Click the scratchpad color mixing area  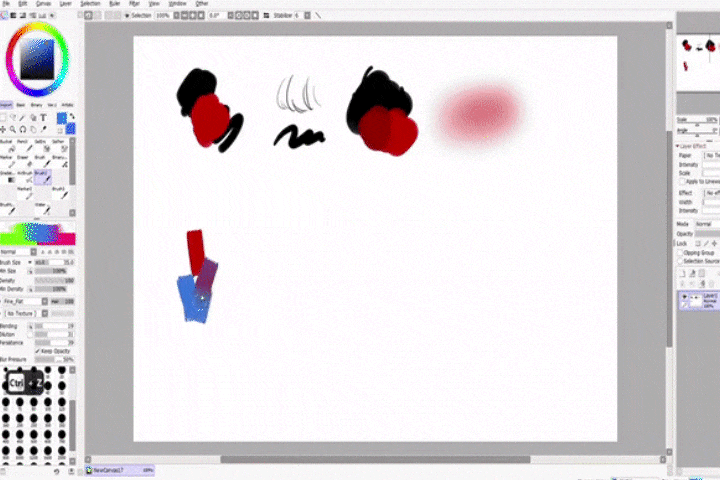38,233
